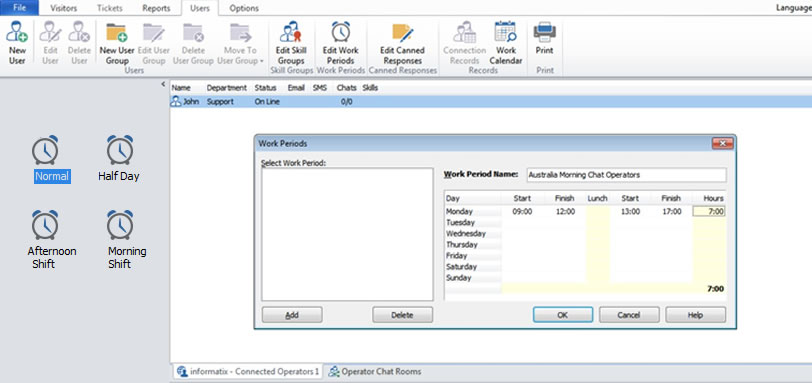Collapse the left side panel arrow
Viewport: 812px width, 383px height.
point(163,84)
